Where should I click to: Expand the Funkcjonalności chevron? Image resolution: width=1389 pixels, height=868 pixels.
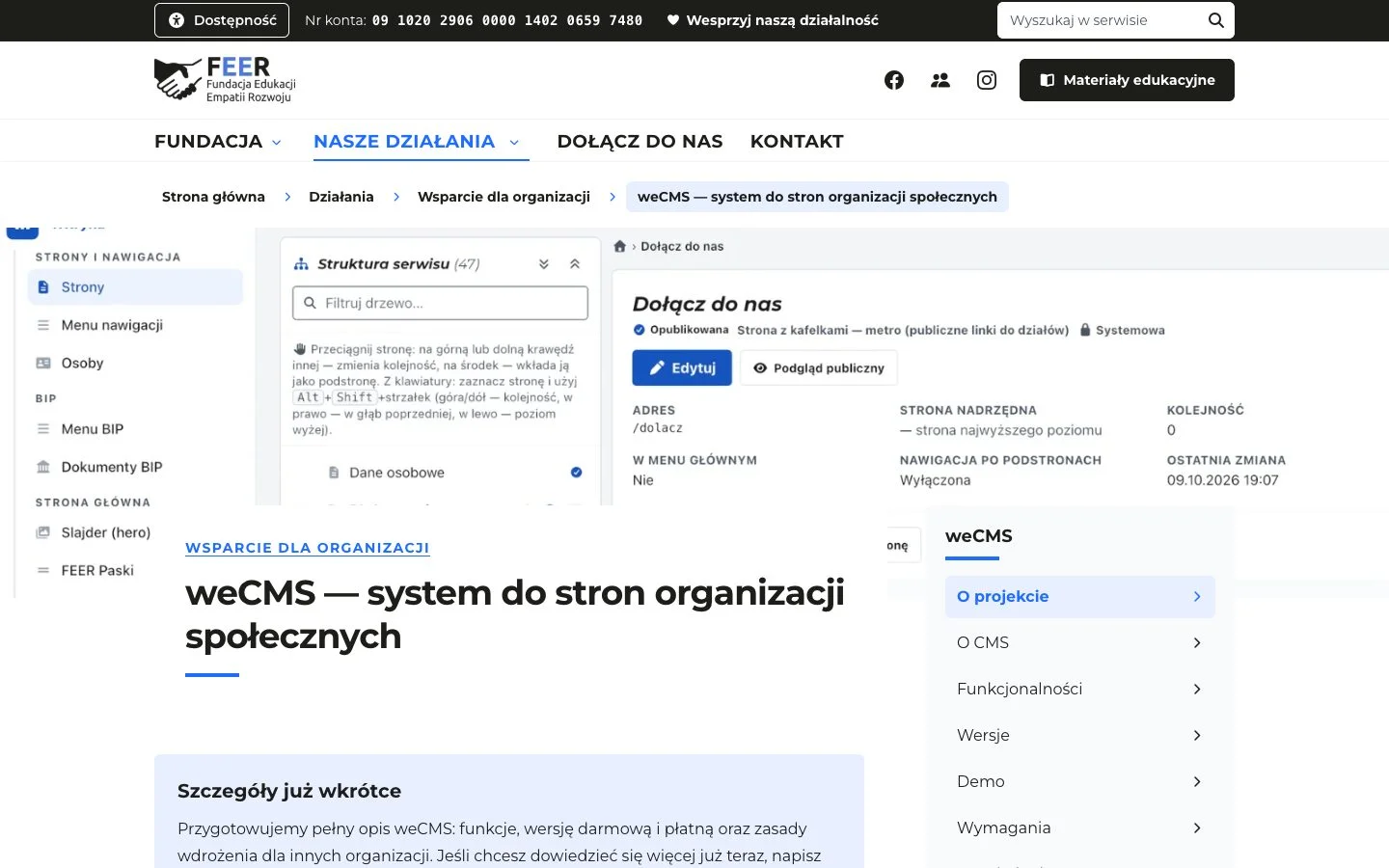tap(1197, 690)
